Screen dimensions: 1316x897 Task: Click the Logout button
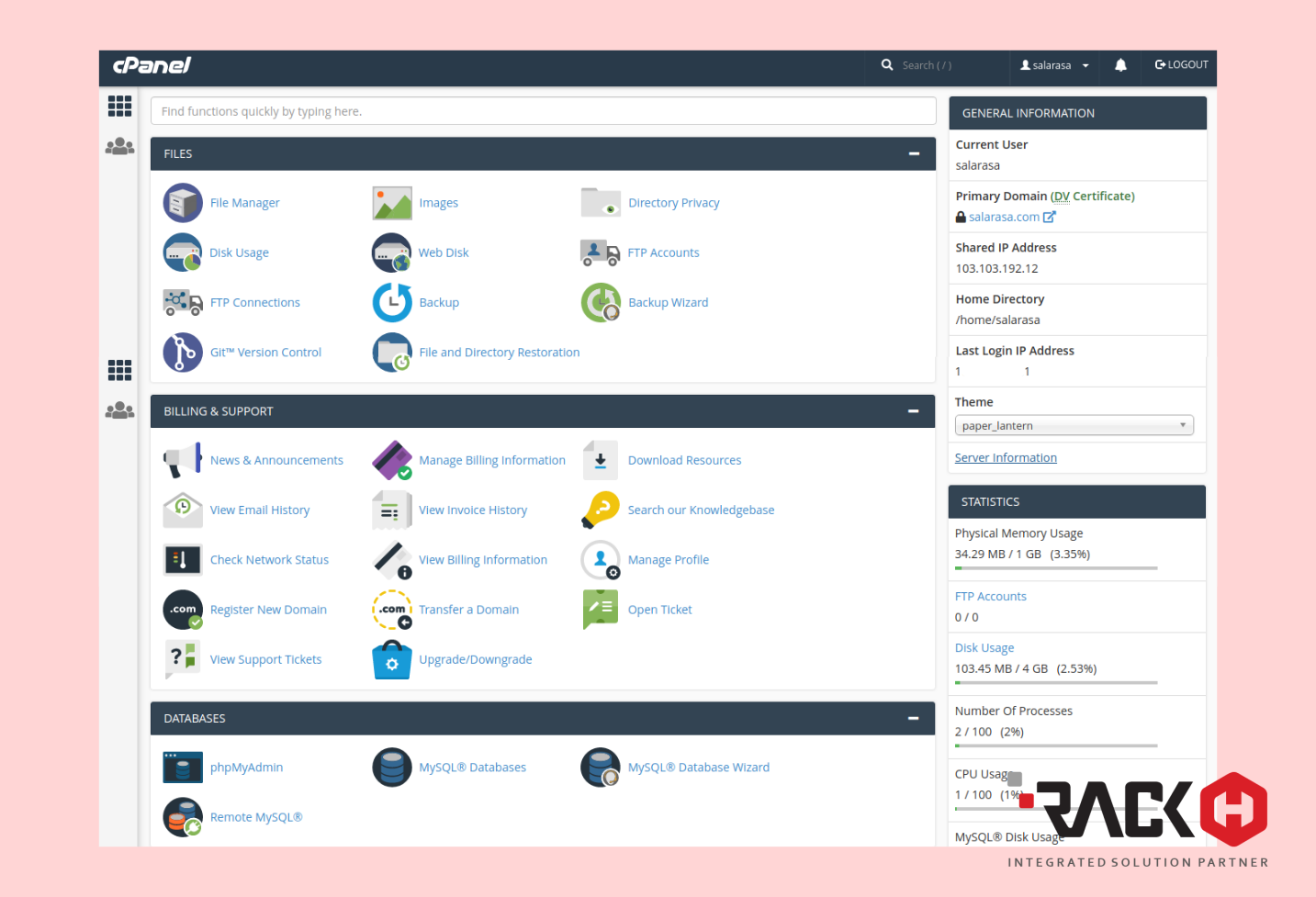click(x=1181, y=65)
